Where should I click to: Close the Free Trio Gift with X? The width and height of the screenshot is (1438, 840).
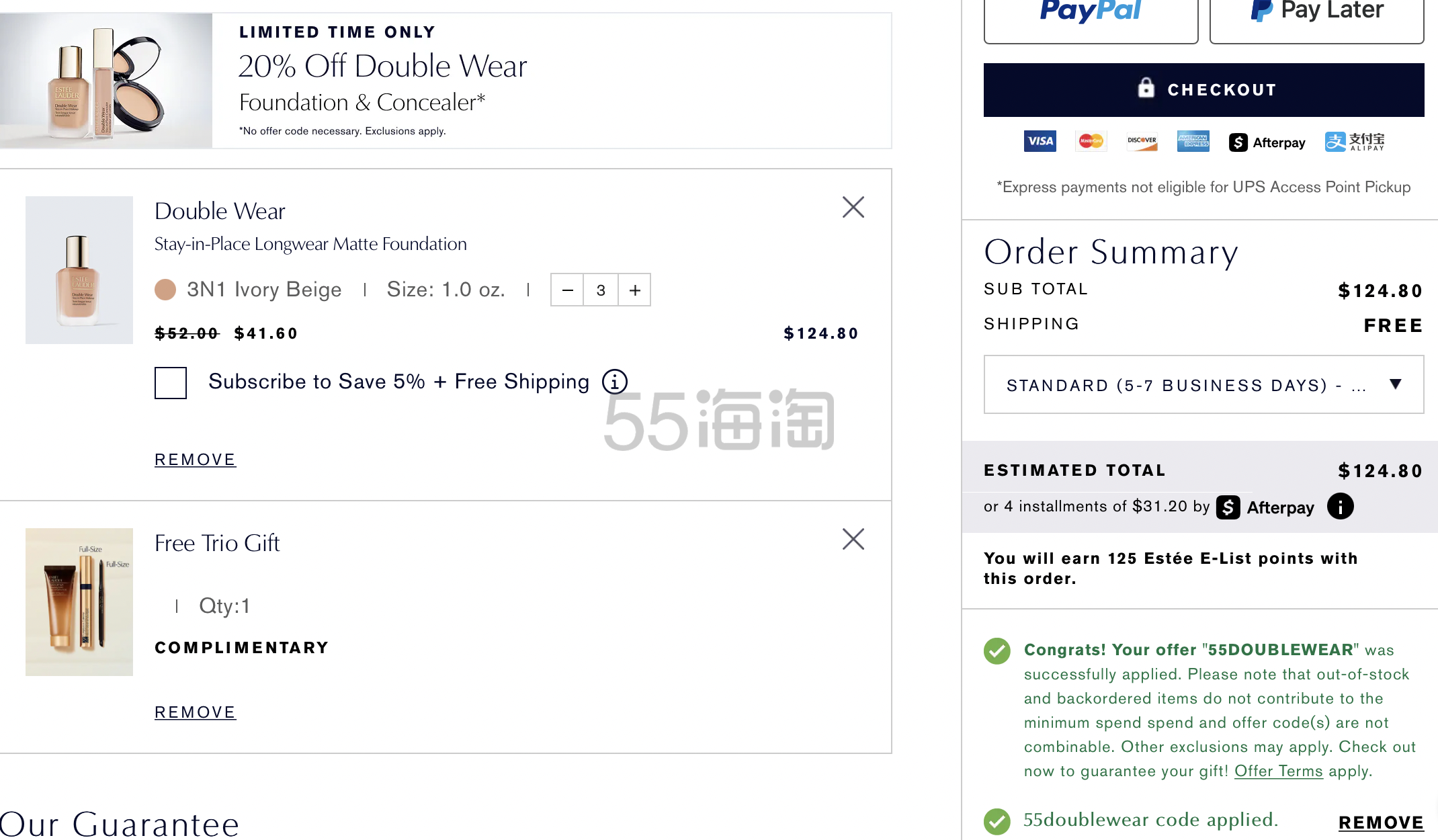pyautogui.click(x=853, y=539)
